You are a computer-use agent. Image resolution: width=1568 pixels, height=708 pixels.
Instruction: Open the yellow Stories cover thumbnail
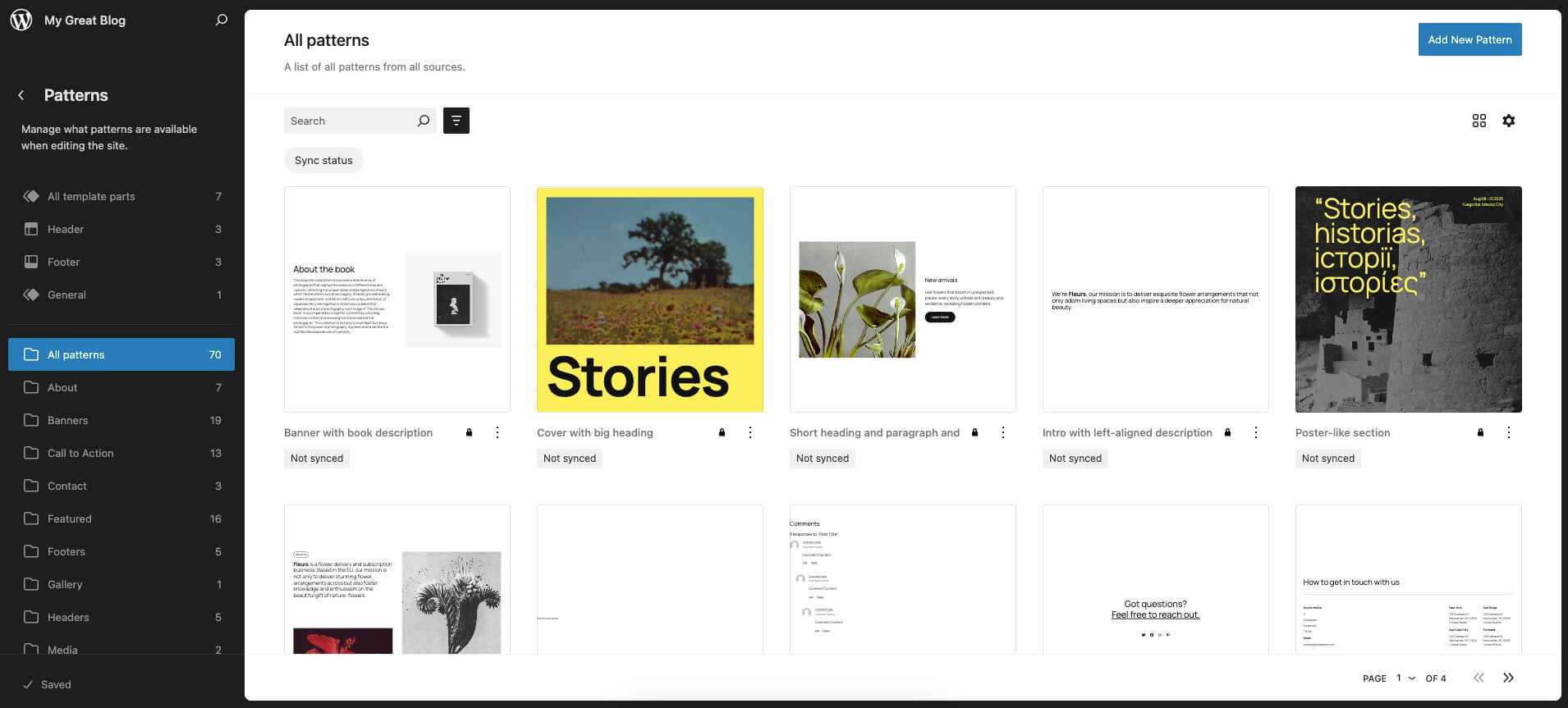(x=649, y=299)
